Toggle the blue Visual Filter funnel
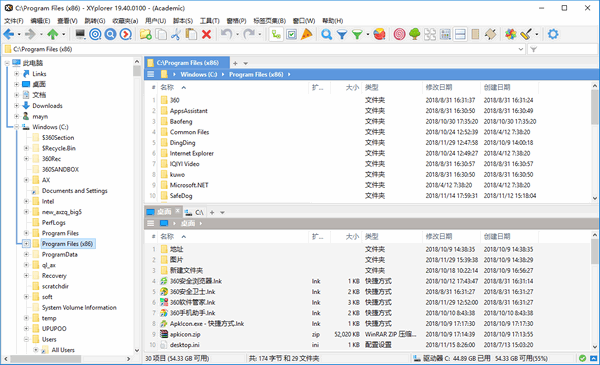The width and height of the screenshot is (600, 365). point(342,34)
